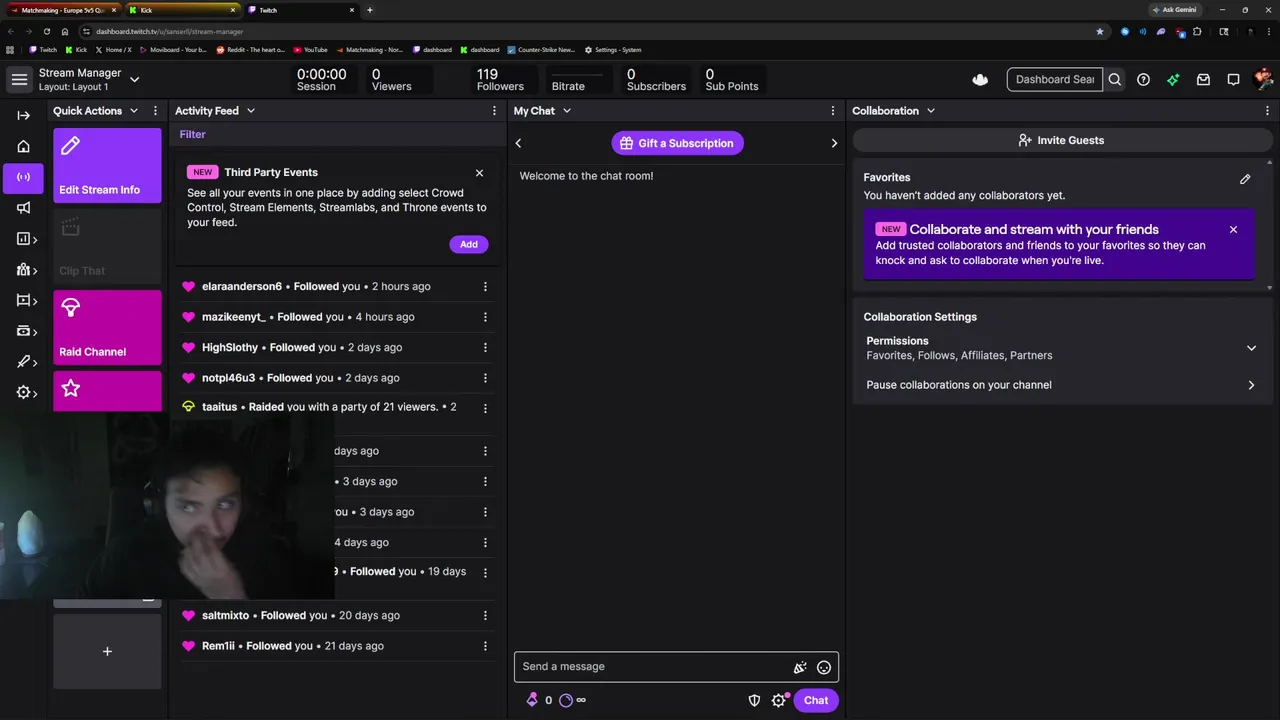Open the Alerts megaphone icon
Screen dimensions: 1280x720
23,208
